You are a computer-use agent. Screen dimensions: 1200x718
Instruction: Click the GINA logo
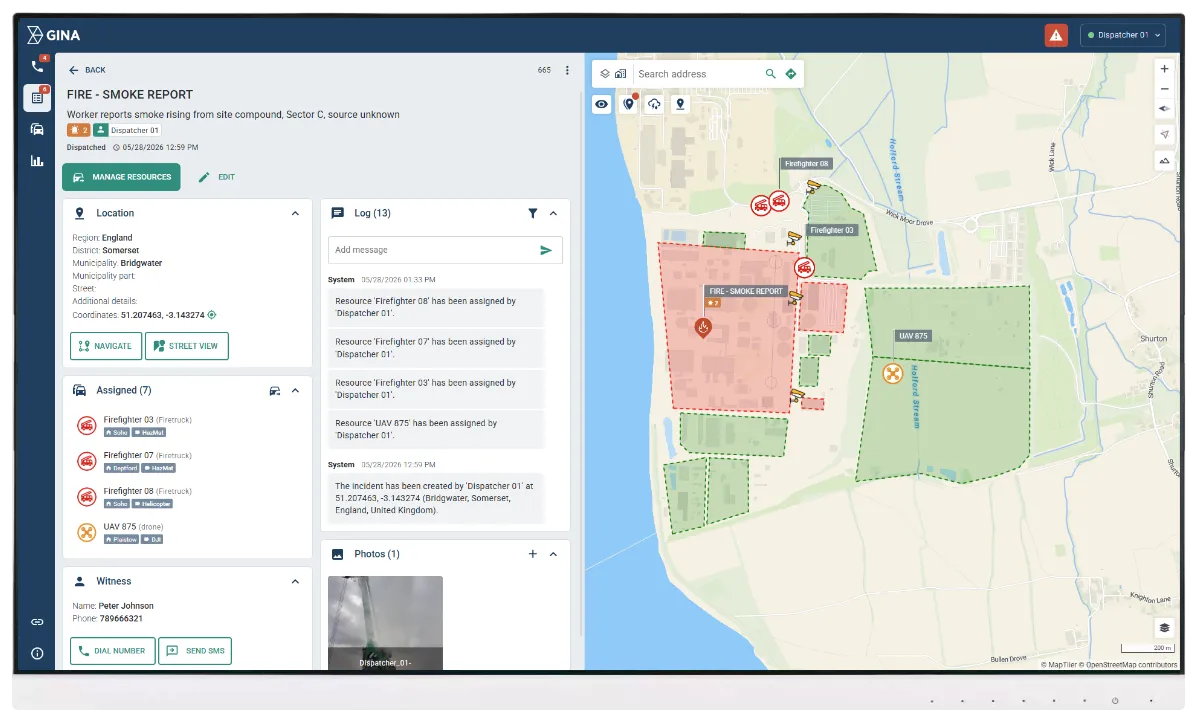pyautogui.click(x=54, y=35)
